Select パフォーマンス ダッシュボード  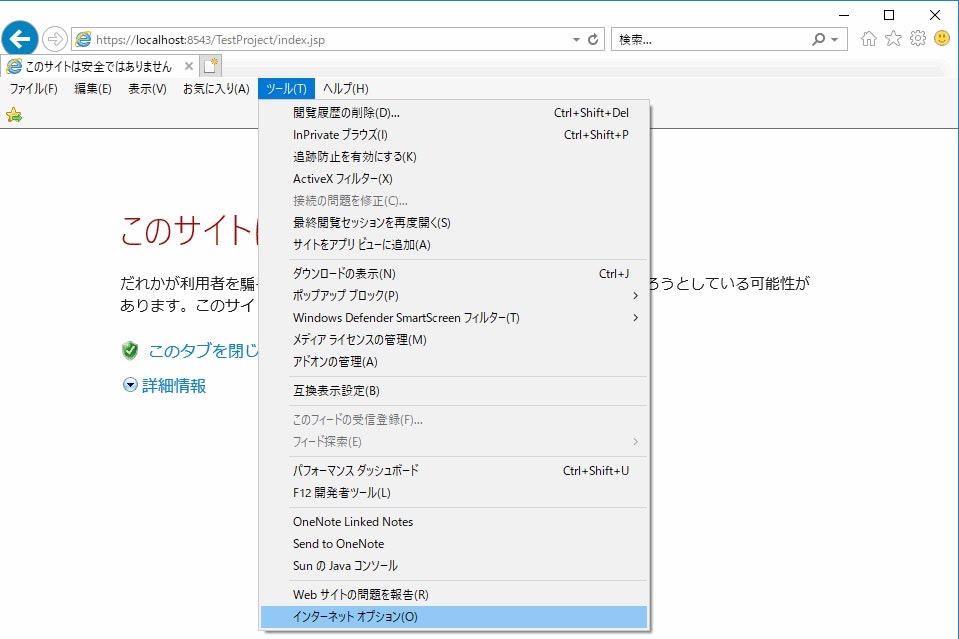[x=454, y=471]
